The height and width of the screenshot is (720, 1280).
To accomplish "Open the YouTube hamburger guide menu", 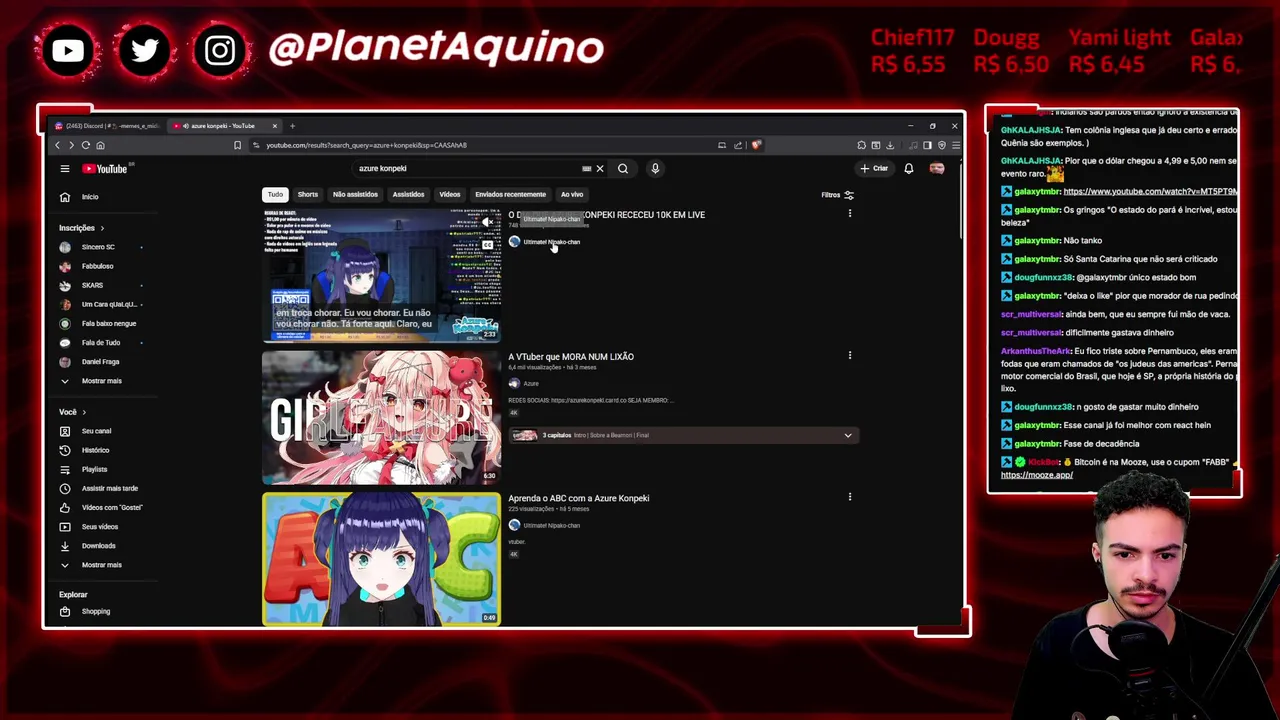I will pos(65,169).
